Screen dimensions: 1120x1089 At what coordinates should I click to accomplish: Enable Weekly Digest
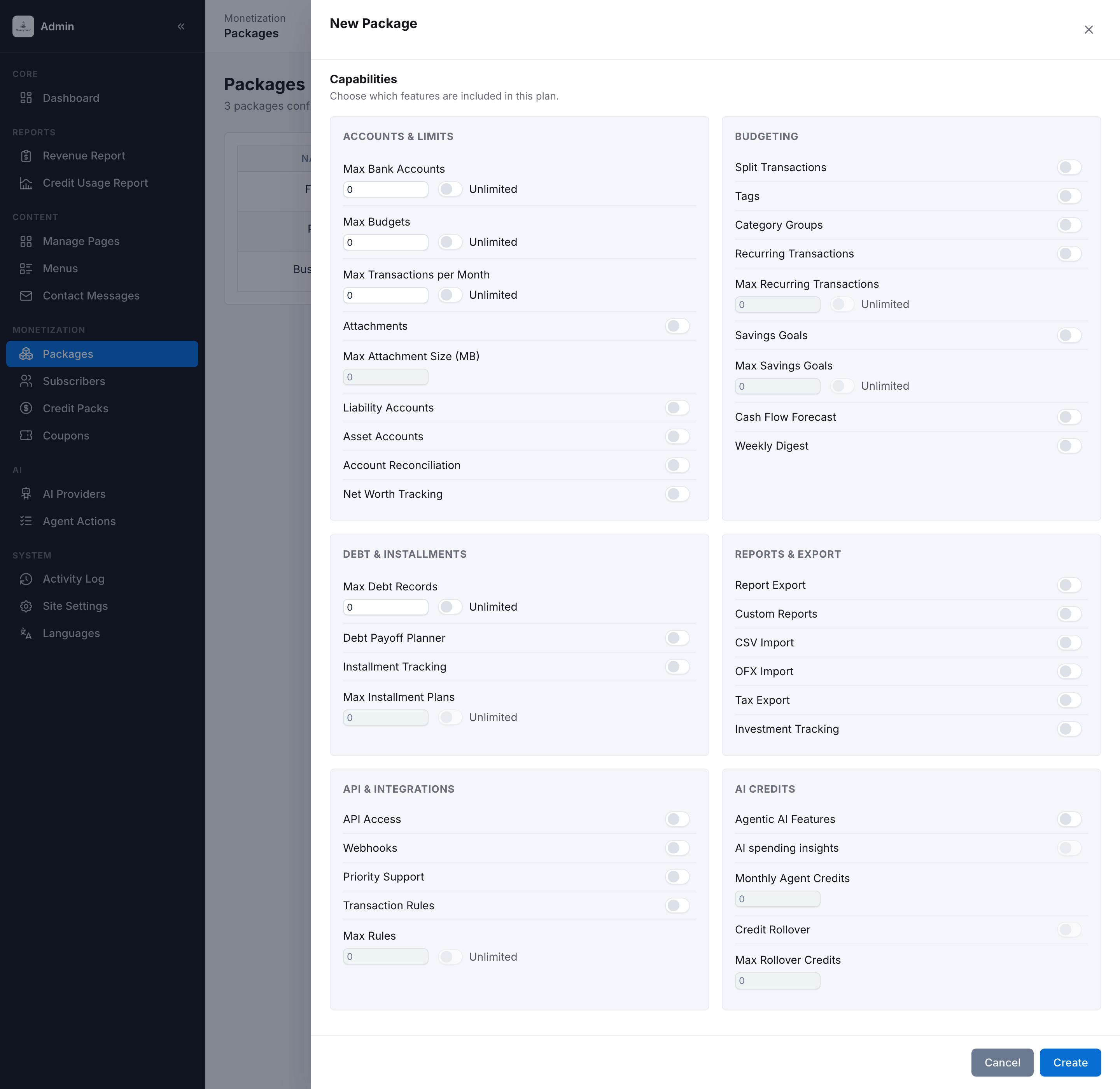1069,446
